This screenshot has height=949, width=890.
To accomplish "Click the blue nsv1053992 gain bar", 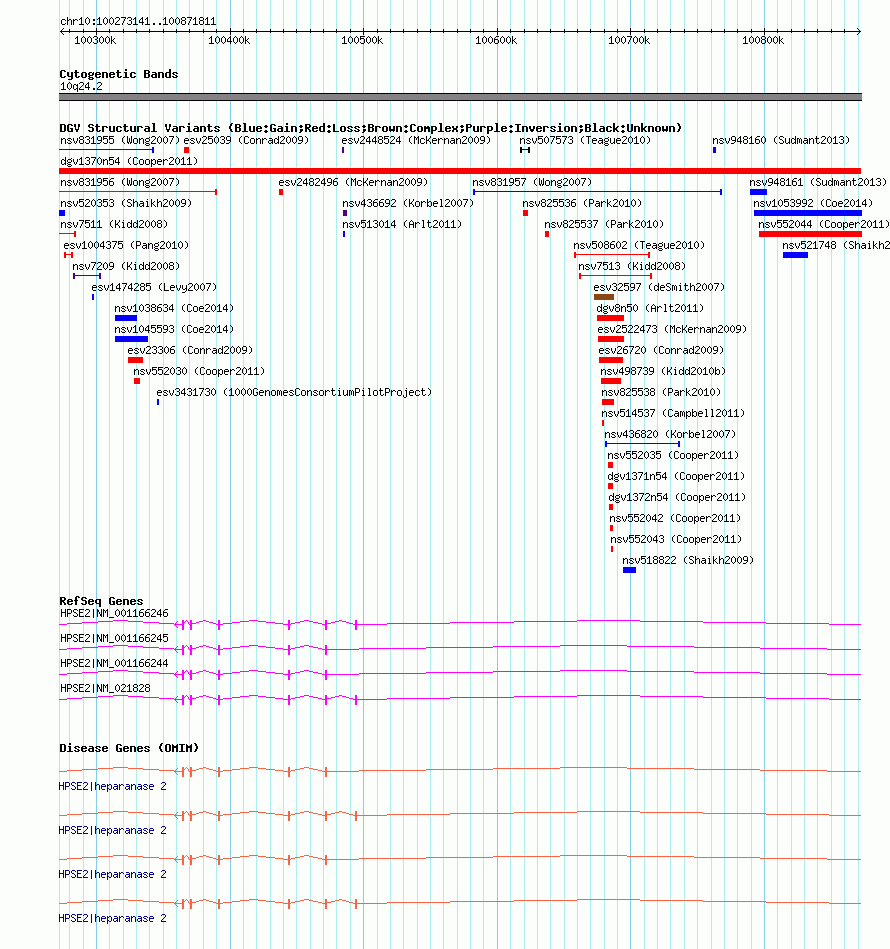I will [x=808, y=213].
